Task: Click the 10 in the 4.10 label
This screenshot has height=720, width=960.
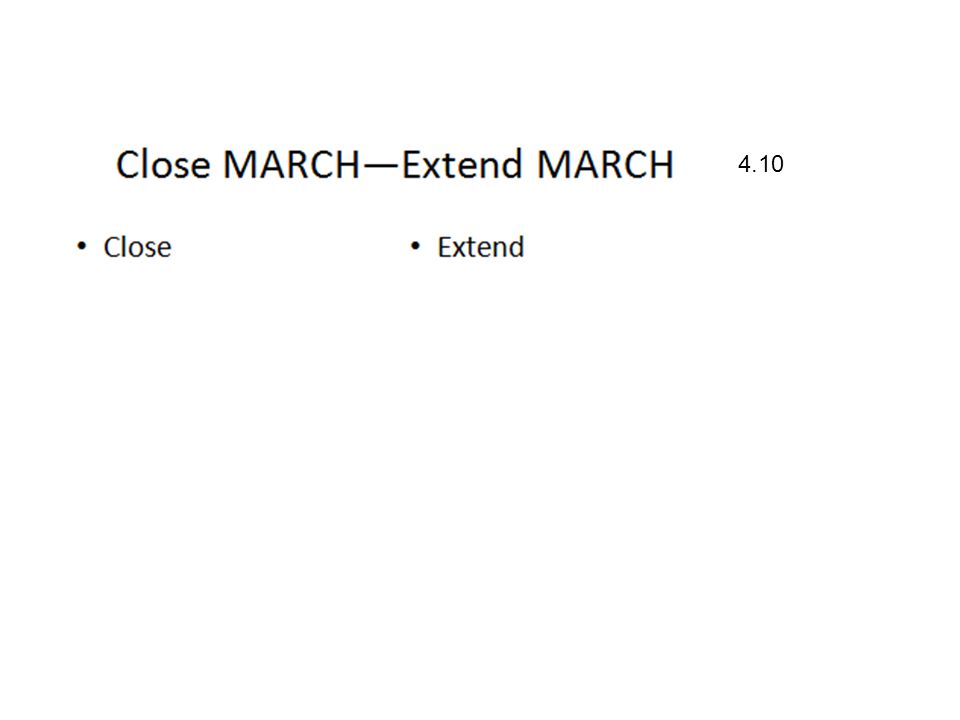Action: tap(771, 164)
